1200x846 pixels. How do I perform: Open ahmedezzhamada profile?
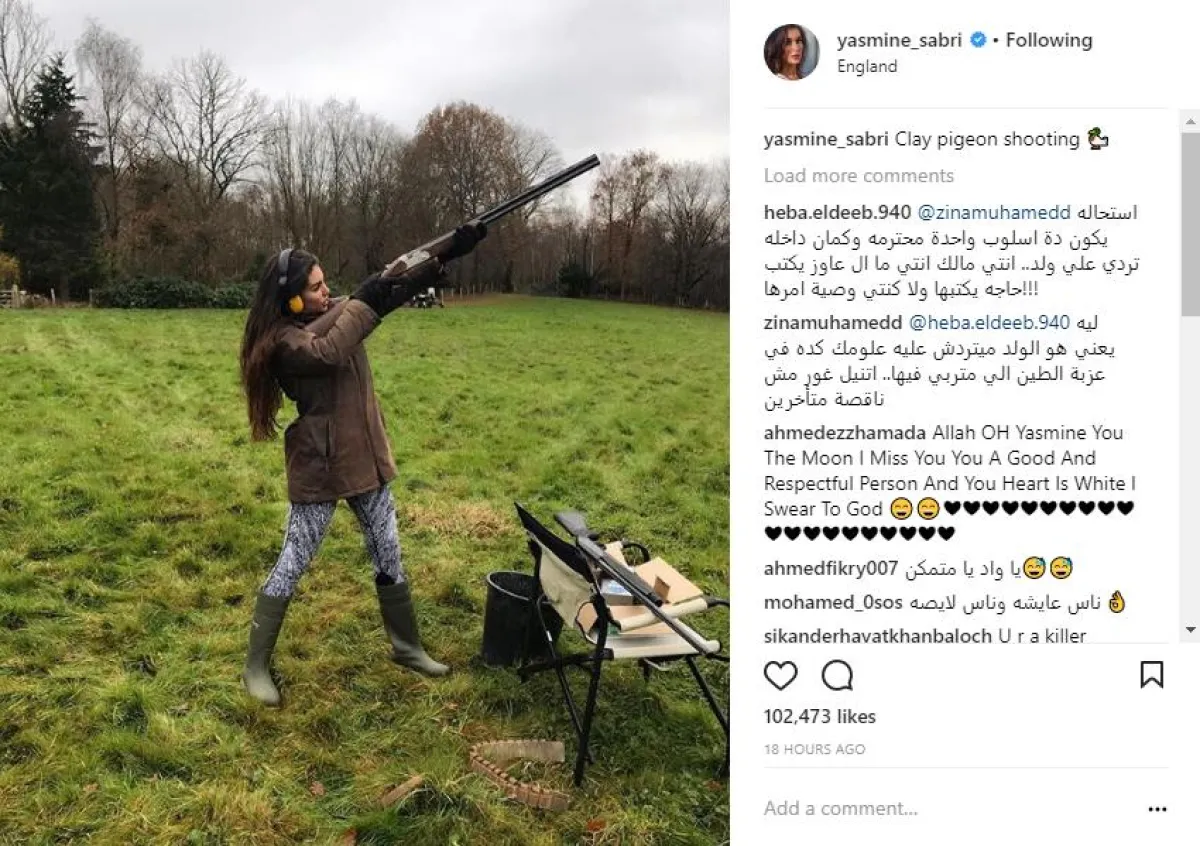[x=846, y=433]
